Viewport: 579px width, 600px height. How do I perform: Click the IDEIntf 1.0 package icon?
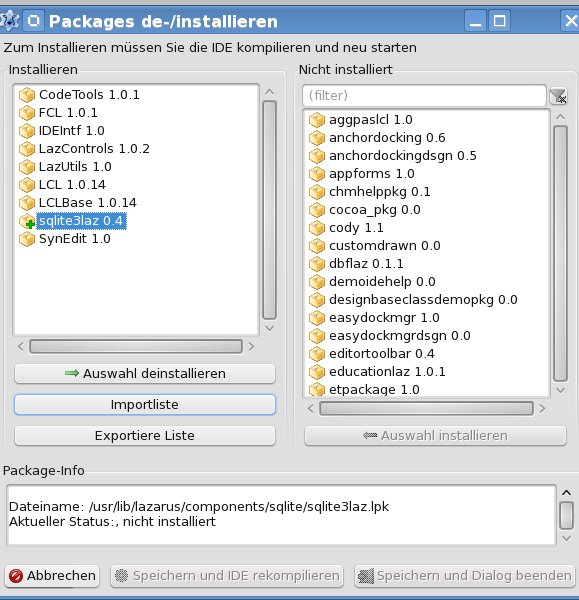27,131
